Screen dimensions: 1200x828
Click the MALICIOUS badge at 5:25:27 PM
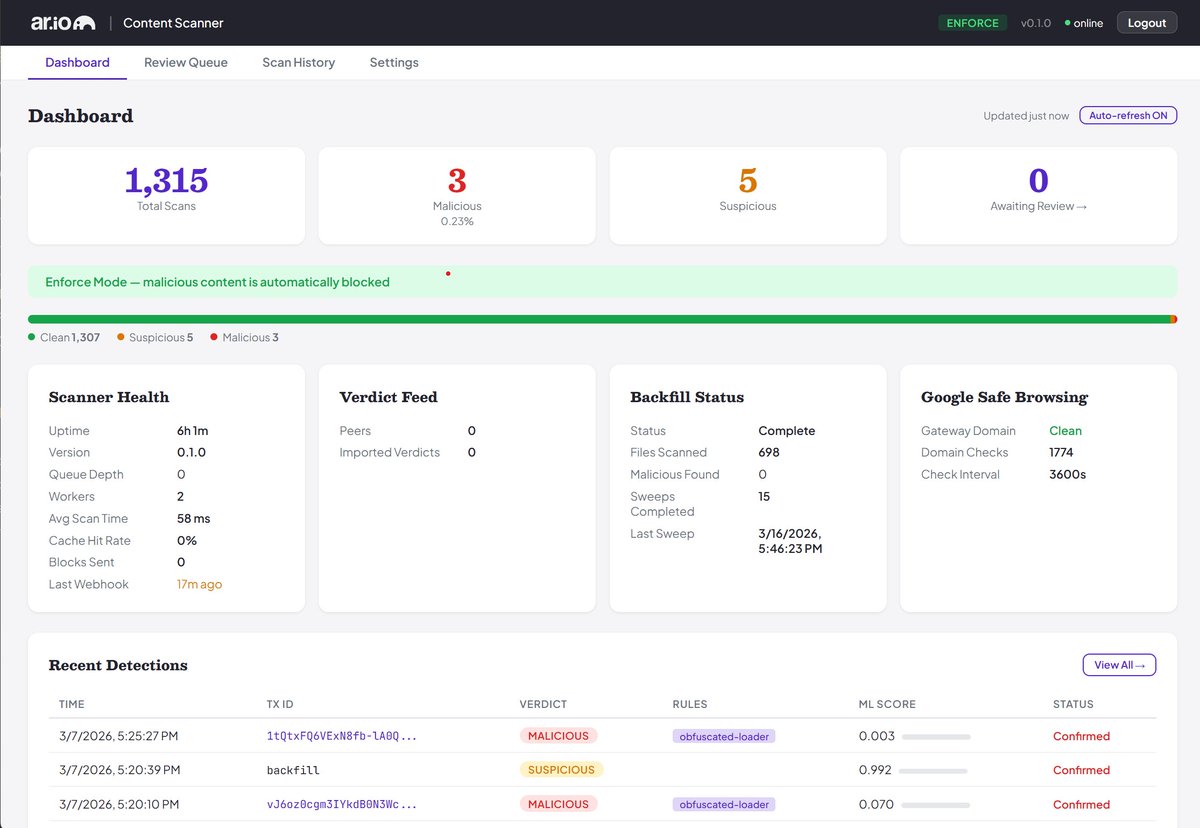tap(558, 736)
